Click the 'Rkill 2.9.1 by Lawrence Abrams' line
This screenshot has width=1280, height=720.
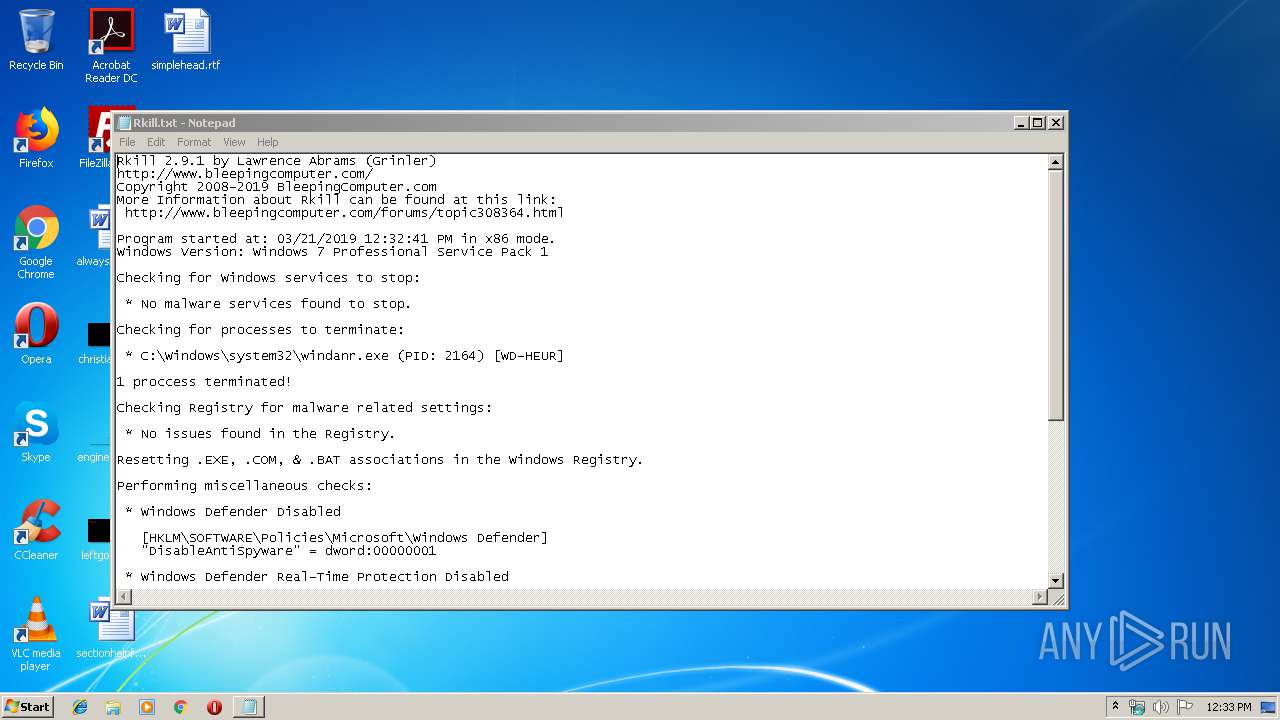[x=276, y=161]
